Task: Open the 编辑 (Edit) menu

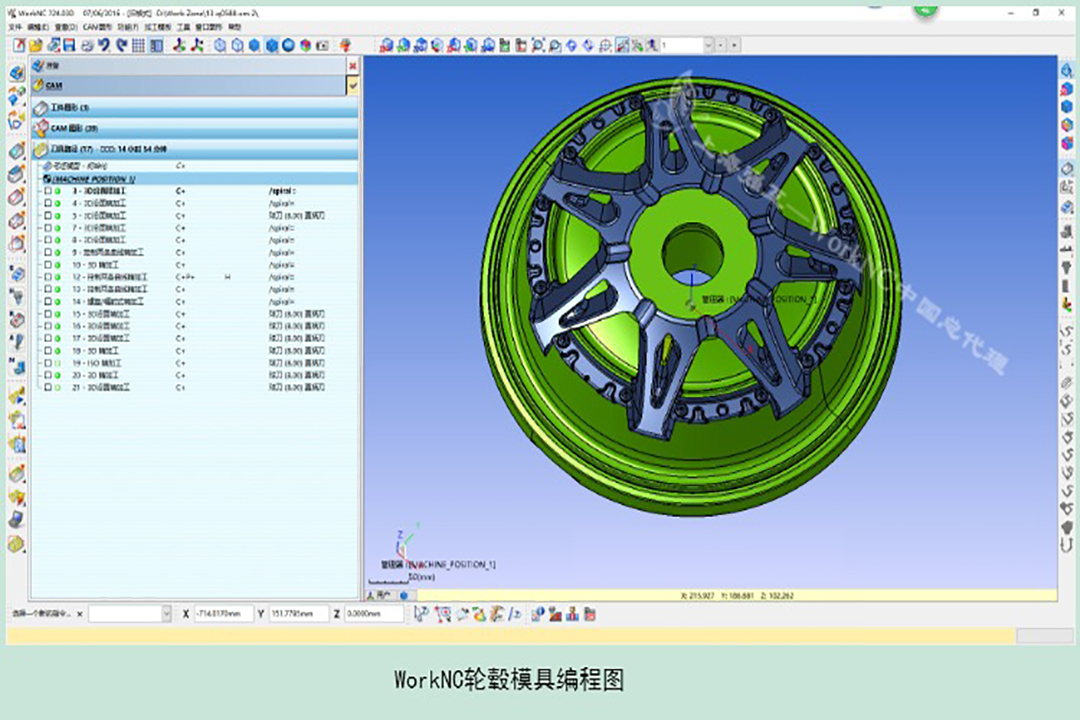Action: coord(38,27)
